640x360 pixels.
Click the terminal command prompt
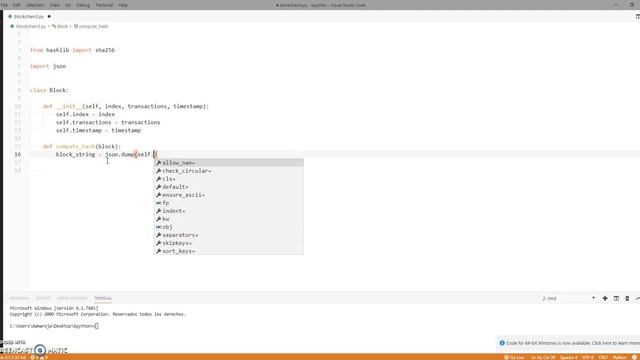coord(54,326)
